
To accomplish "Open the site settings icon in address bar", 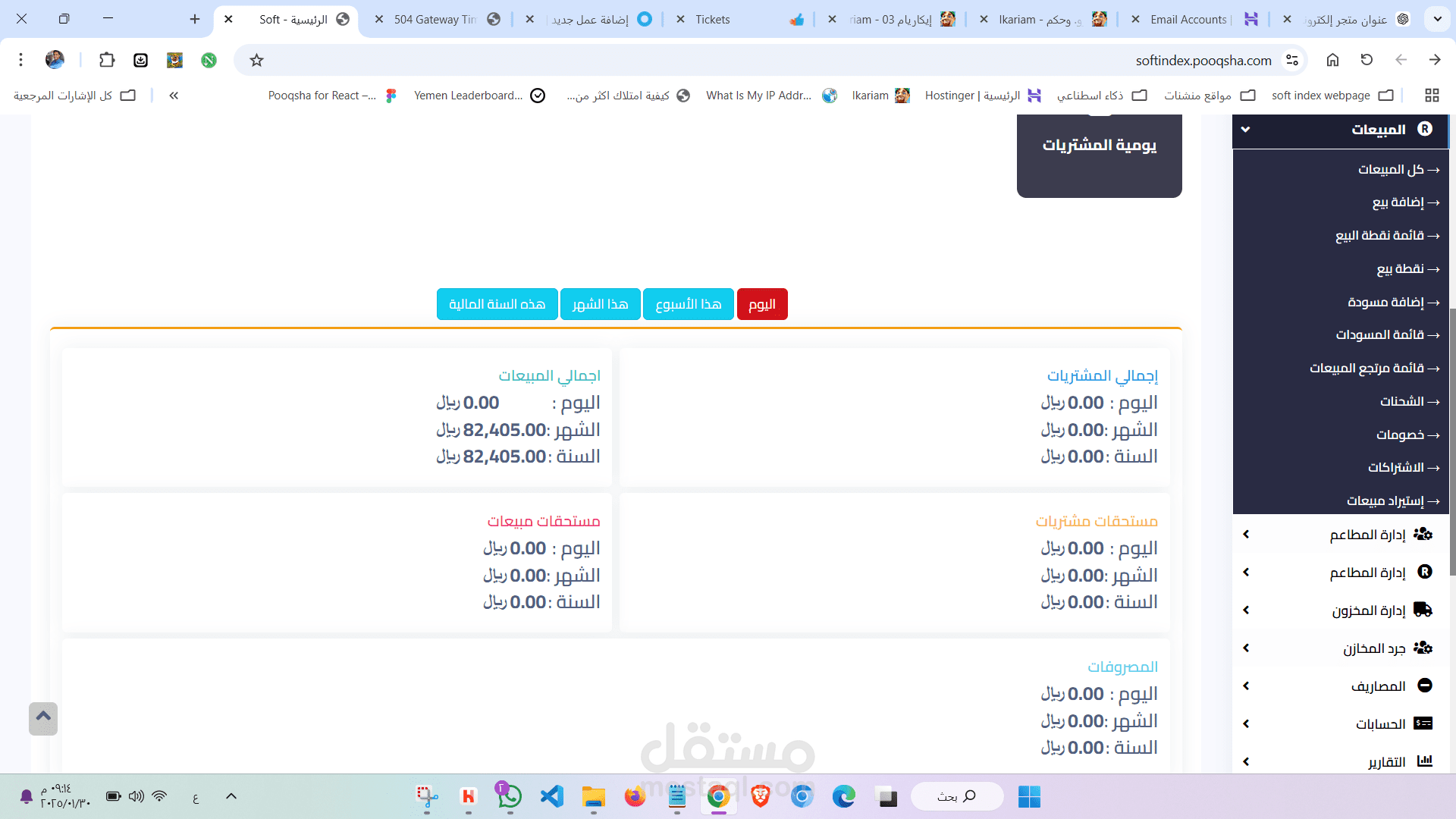I will (1292, 60).
